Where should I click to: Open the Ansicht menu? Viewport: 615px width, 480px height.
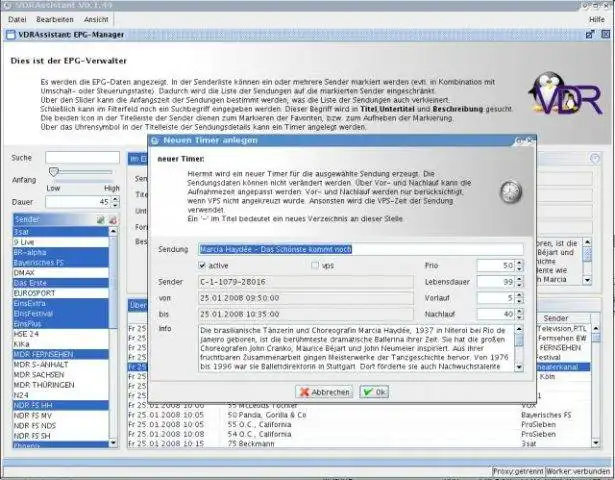tap(96, 20)
